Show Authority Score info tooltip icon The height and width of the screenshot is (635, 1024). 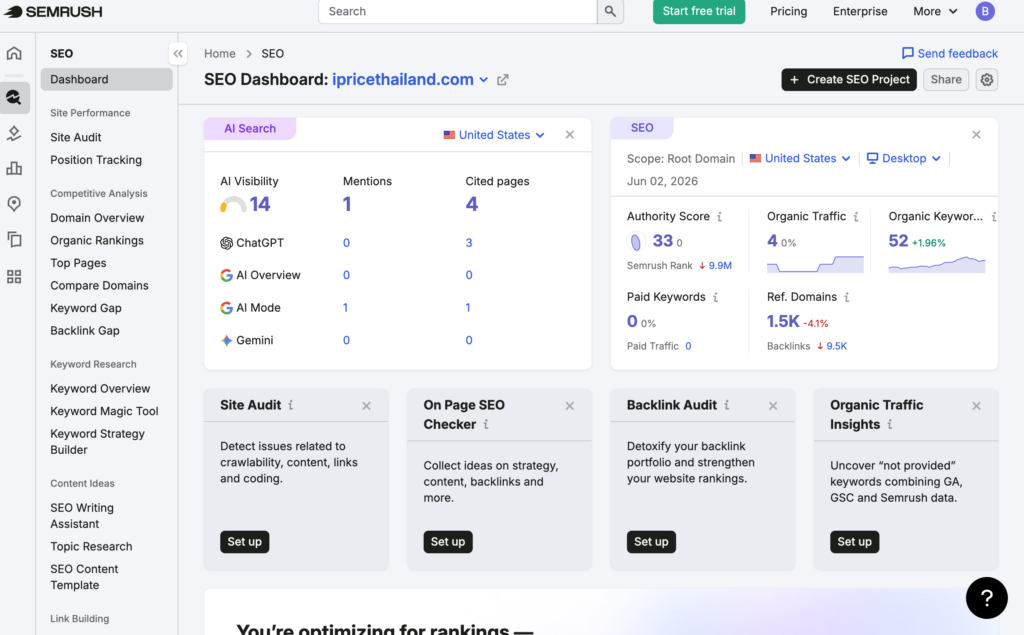point(720,217)
